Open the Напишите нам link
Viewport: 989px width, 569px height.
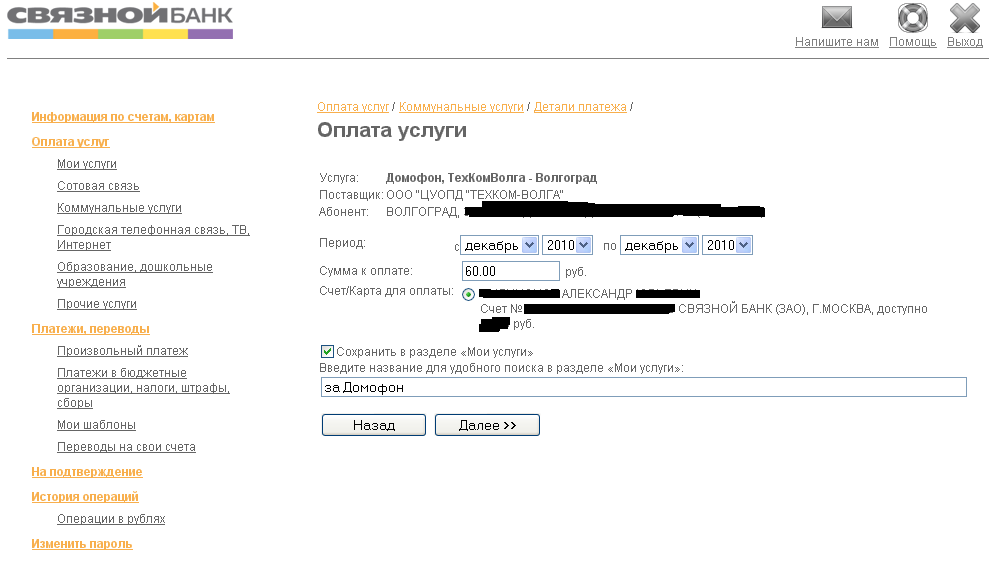(836, 42)
